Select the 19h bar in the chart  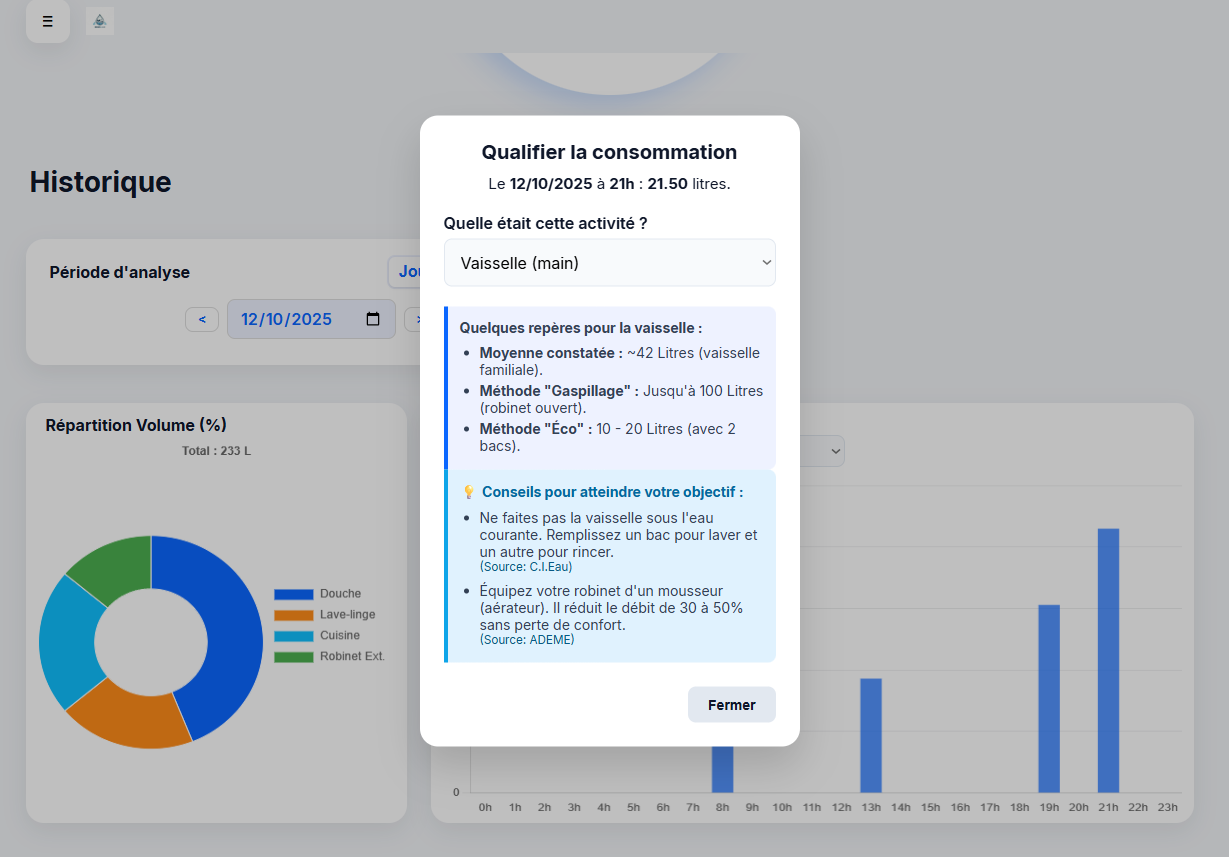1048,698
